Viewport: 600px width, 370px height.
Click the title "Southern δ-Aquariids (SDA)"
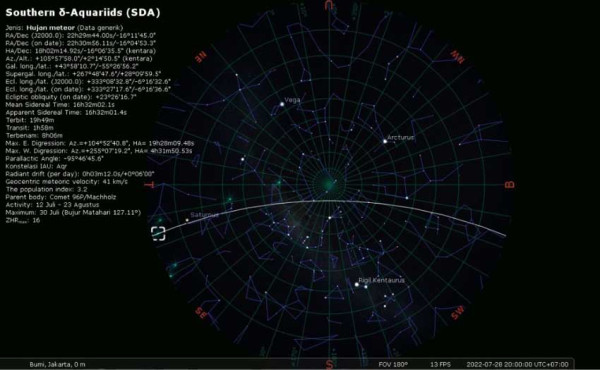point(83,13)
